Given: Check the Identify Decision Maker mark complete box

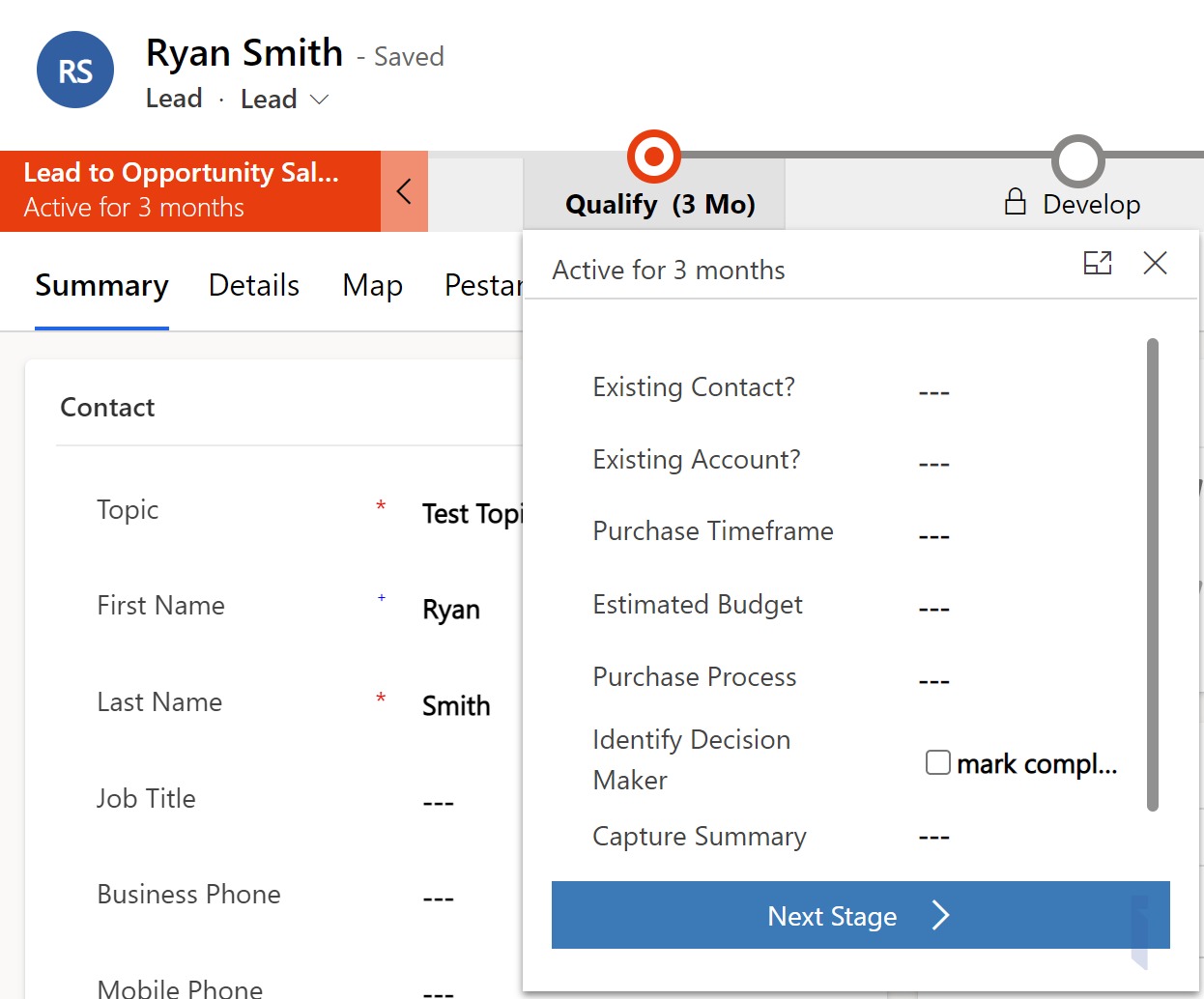Looking at the screenshot, I should point(937,762).
